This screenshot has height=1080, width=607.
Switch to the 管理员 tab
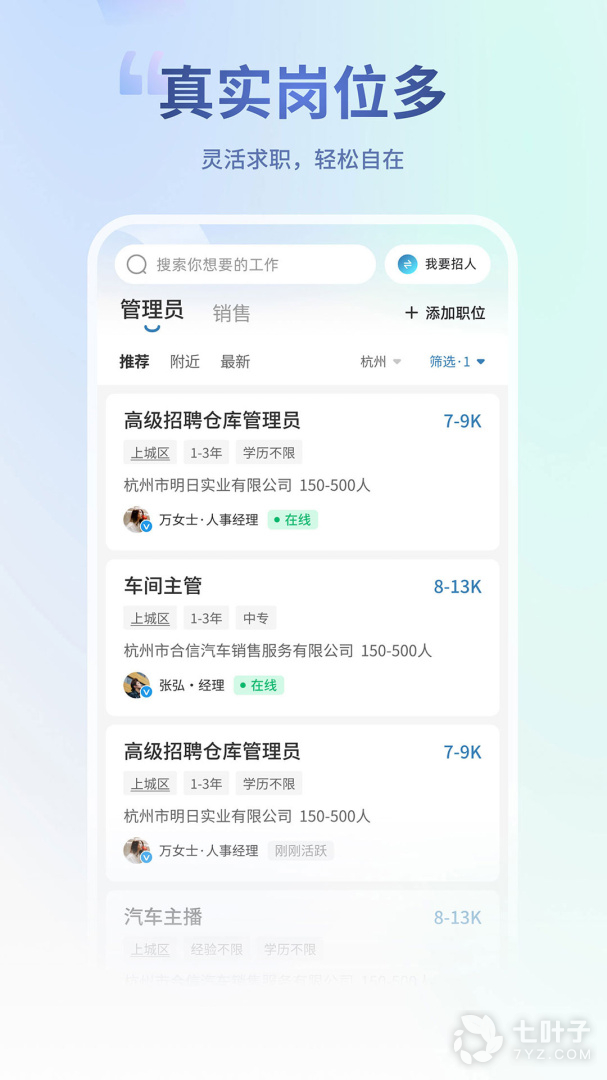[152, 310]
